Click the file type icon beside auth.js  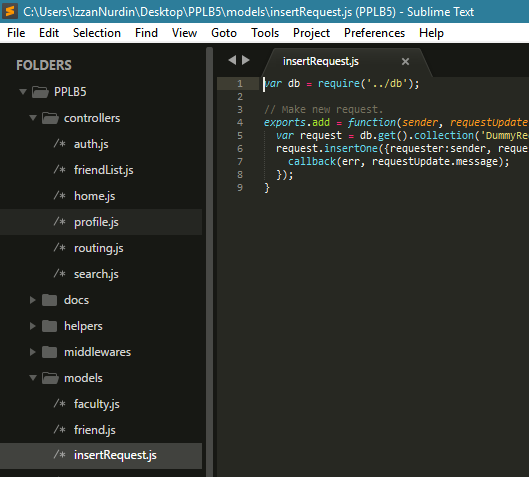coord(60,144)
